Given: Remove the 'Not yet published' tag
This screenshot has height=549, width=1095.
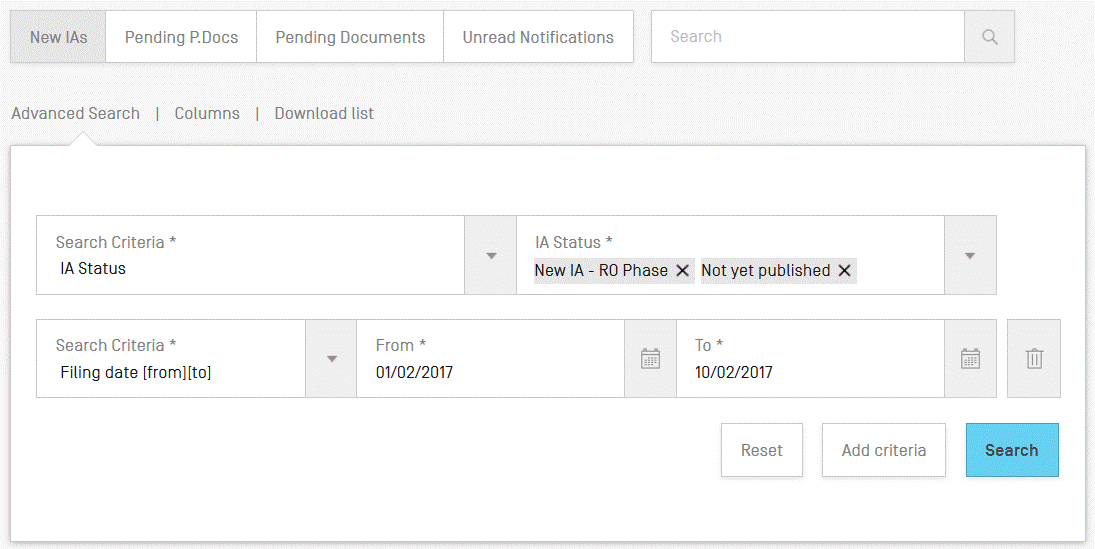Looking at the screenshot, I should click(844, 270).
